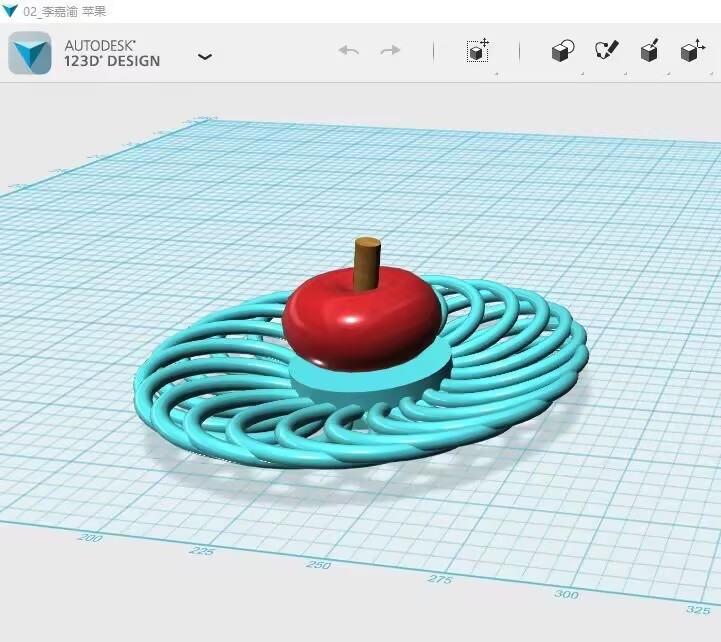721x642 pixels.
Task: Click the 250 grid ruler label
Action: (x=318, y=564)
